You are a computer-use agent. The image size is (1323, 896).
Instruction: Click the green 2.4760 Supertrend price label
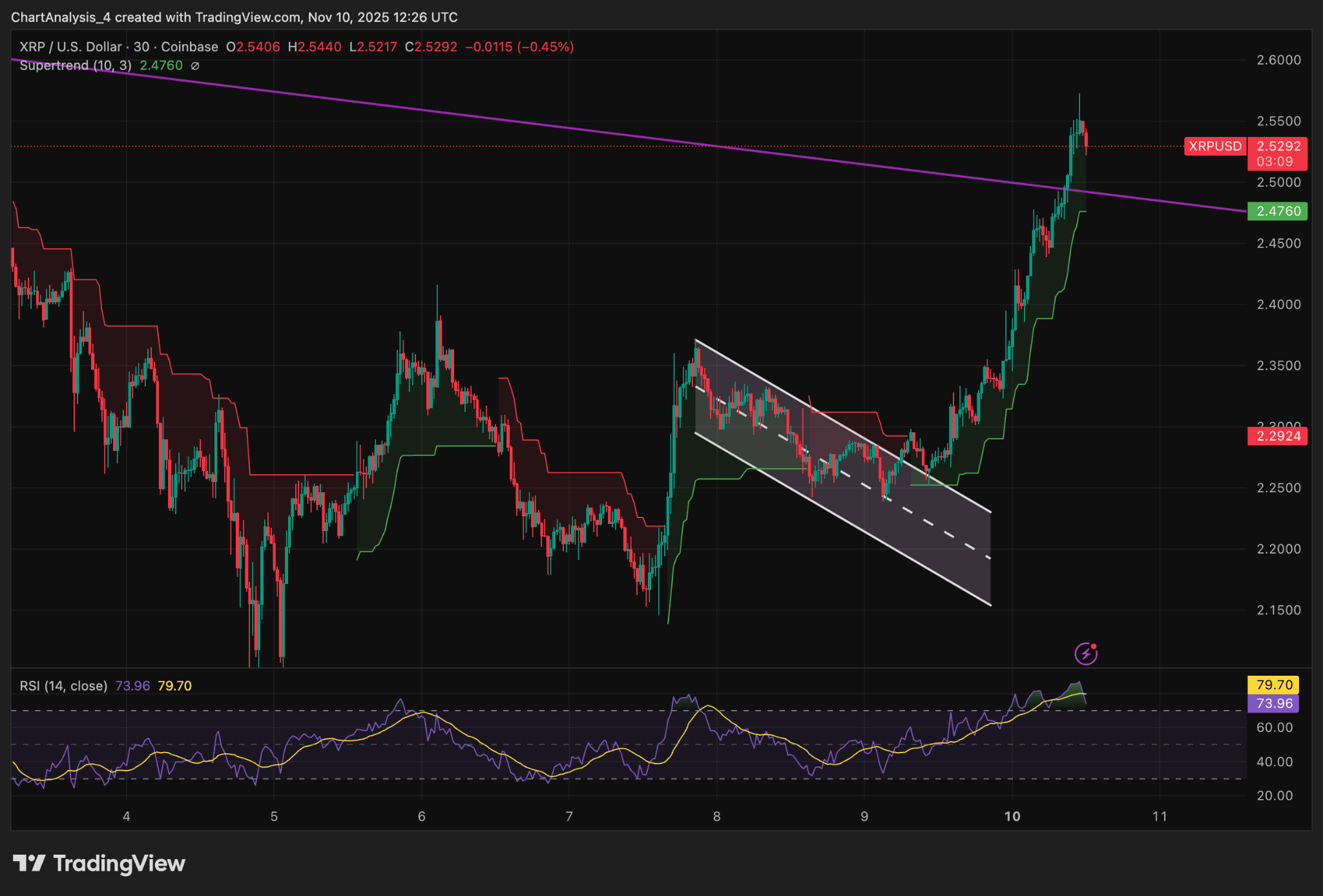click(x=1278, y=211)
